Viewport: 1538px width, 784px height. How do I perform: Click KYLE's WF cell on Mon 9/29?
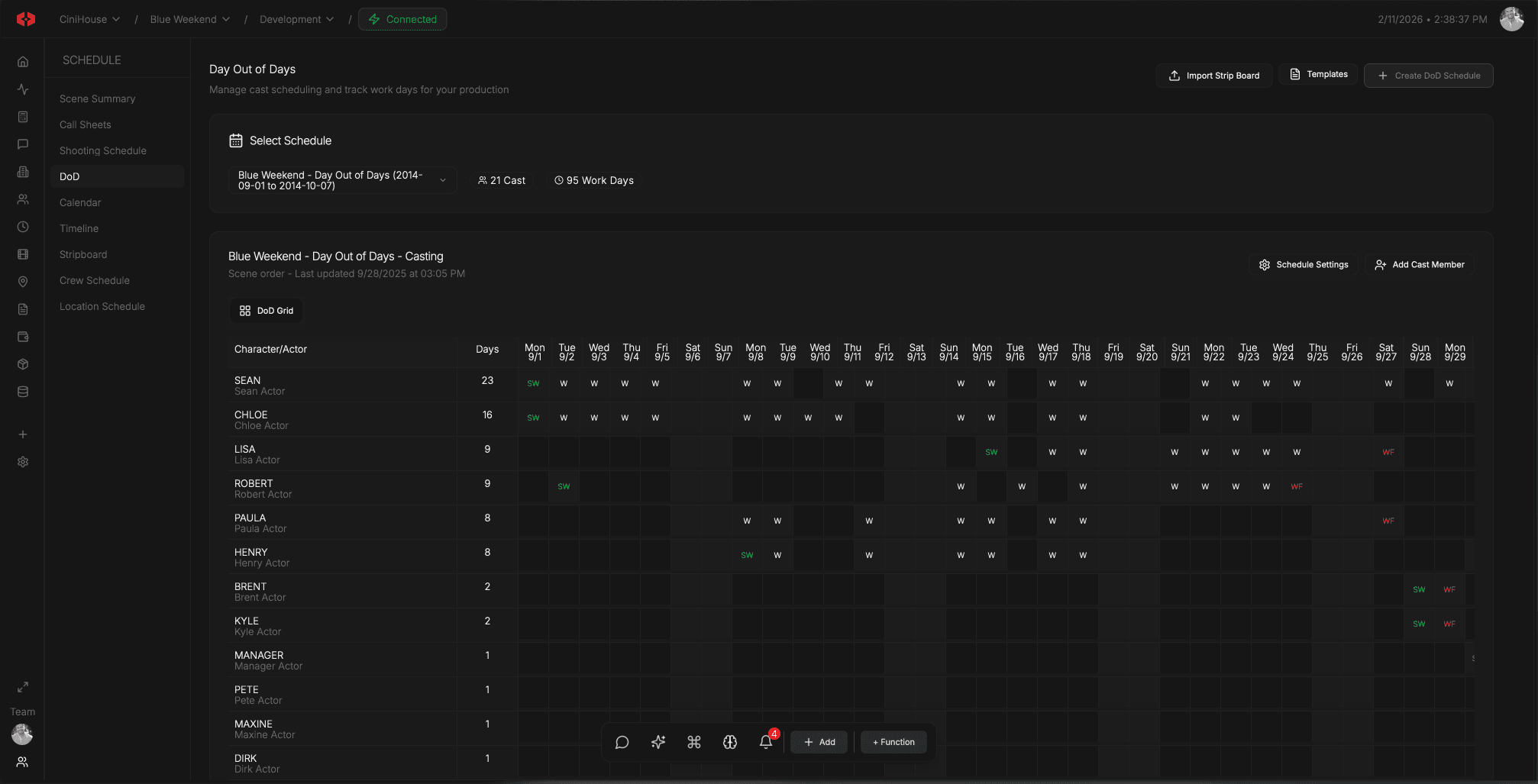click(1449, 624)
